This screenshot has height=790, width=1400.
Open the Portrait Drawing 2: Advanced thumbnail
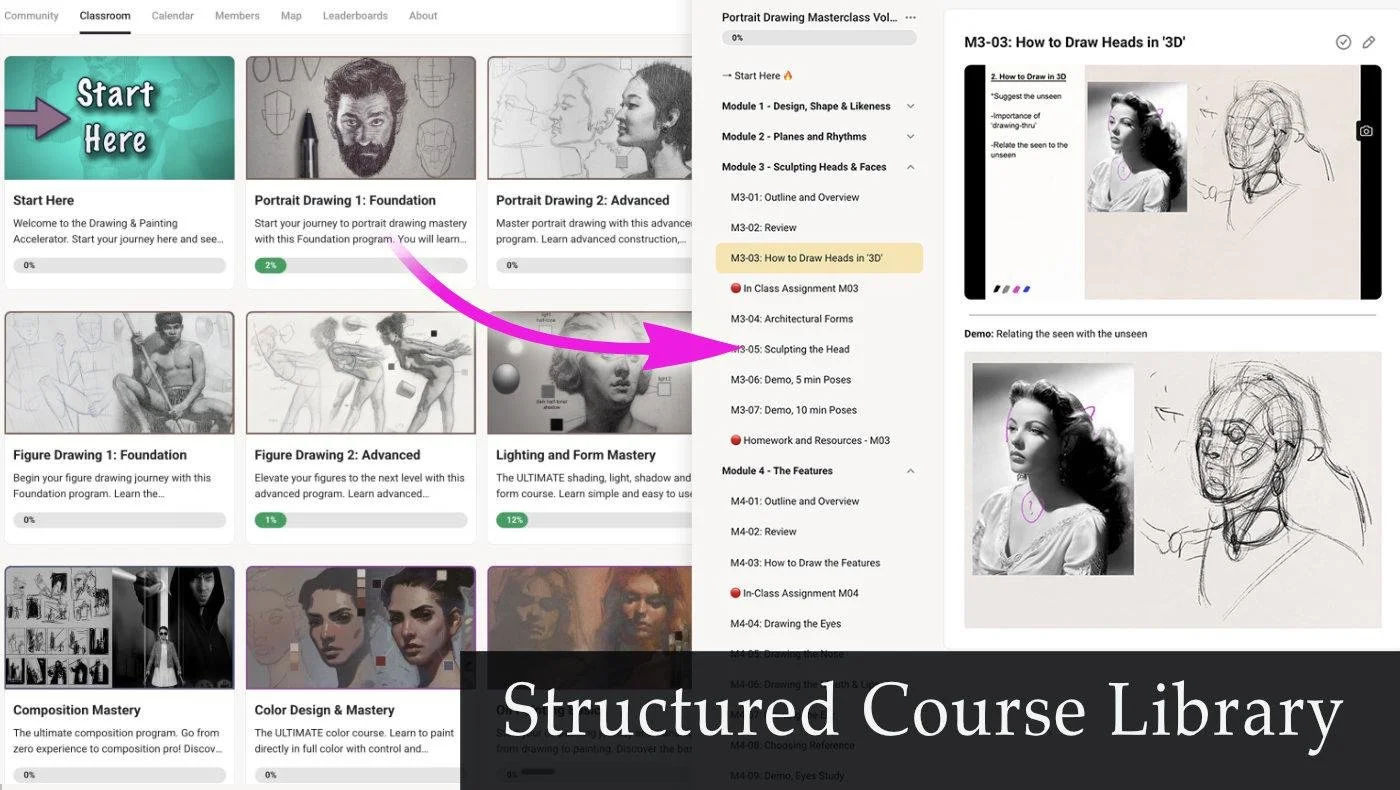[x=590, y=118]
